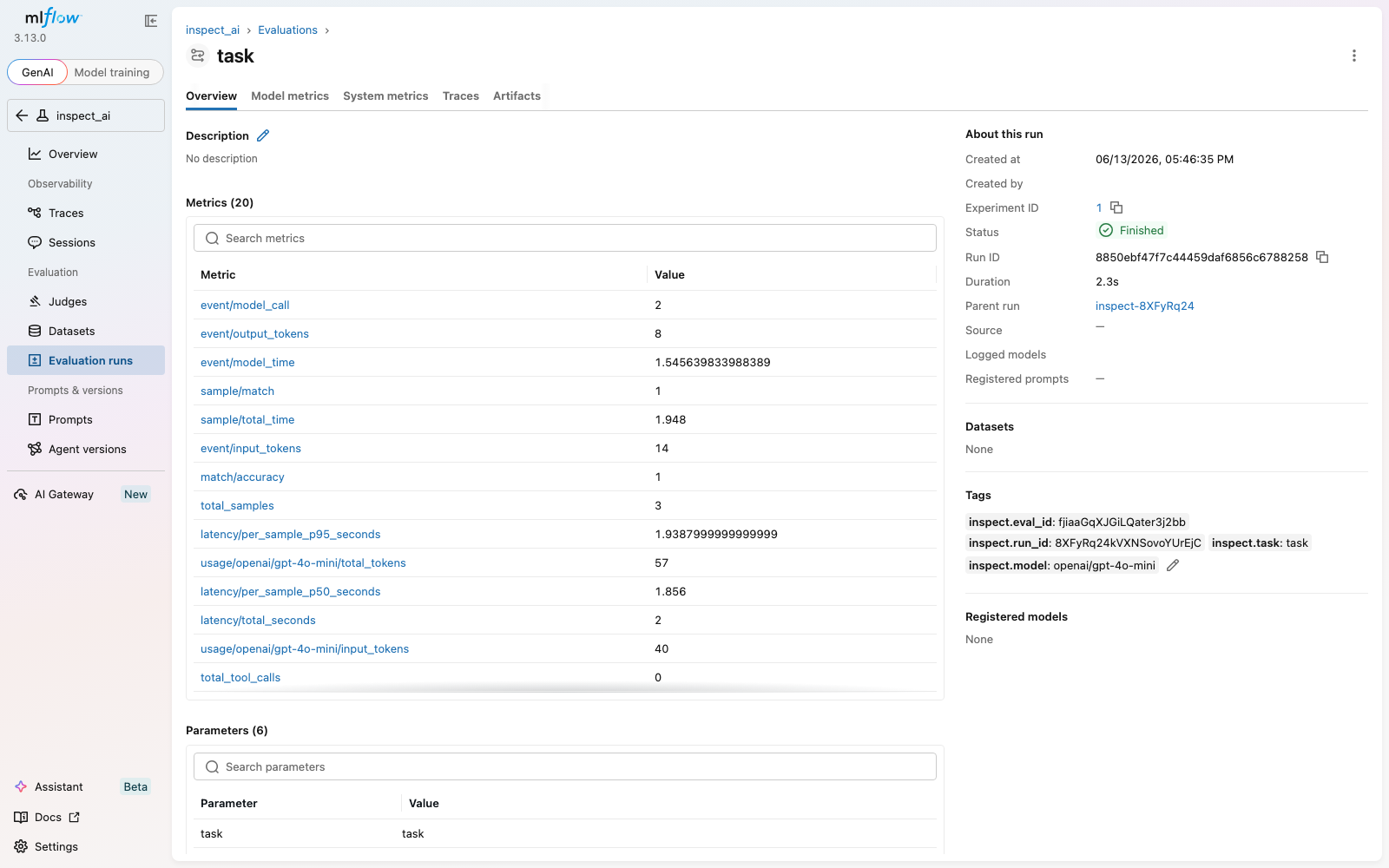Image resolution: width=1389 pixels, height=868 pixels.
Task: Click the New badge beside AI Gateway
Action: 135,494
